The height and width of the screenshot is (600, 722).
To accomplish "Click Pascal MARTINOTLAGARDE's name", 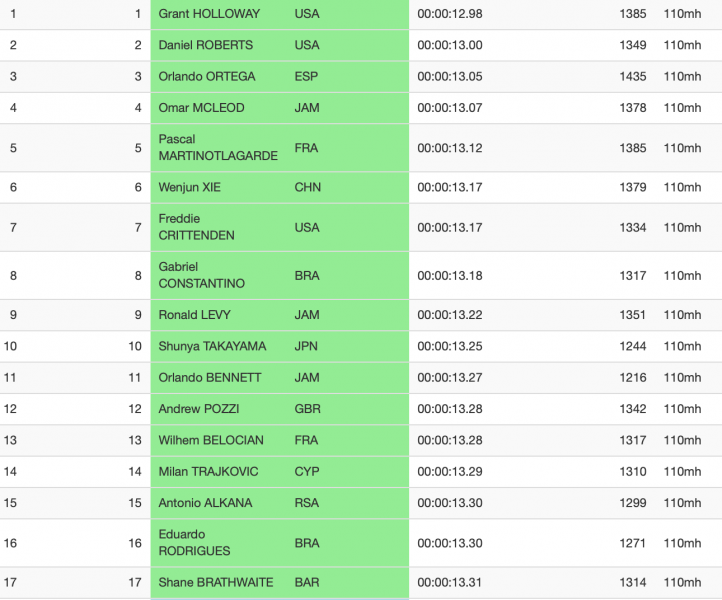I will click(218, 147).
